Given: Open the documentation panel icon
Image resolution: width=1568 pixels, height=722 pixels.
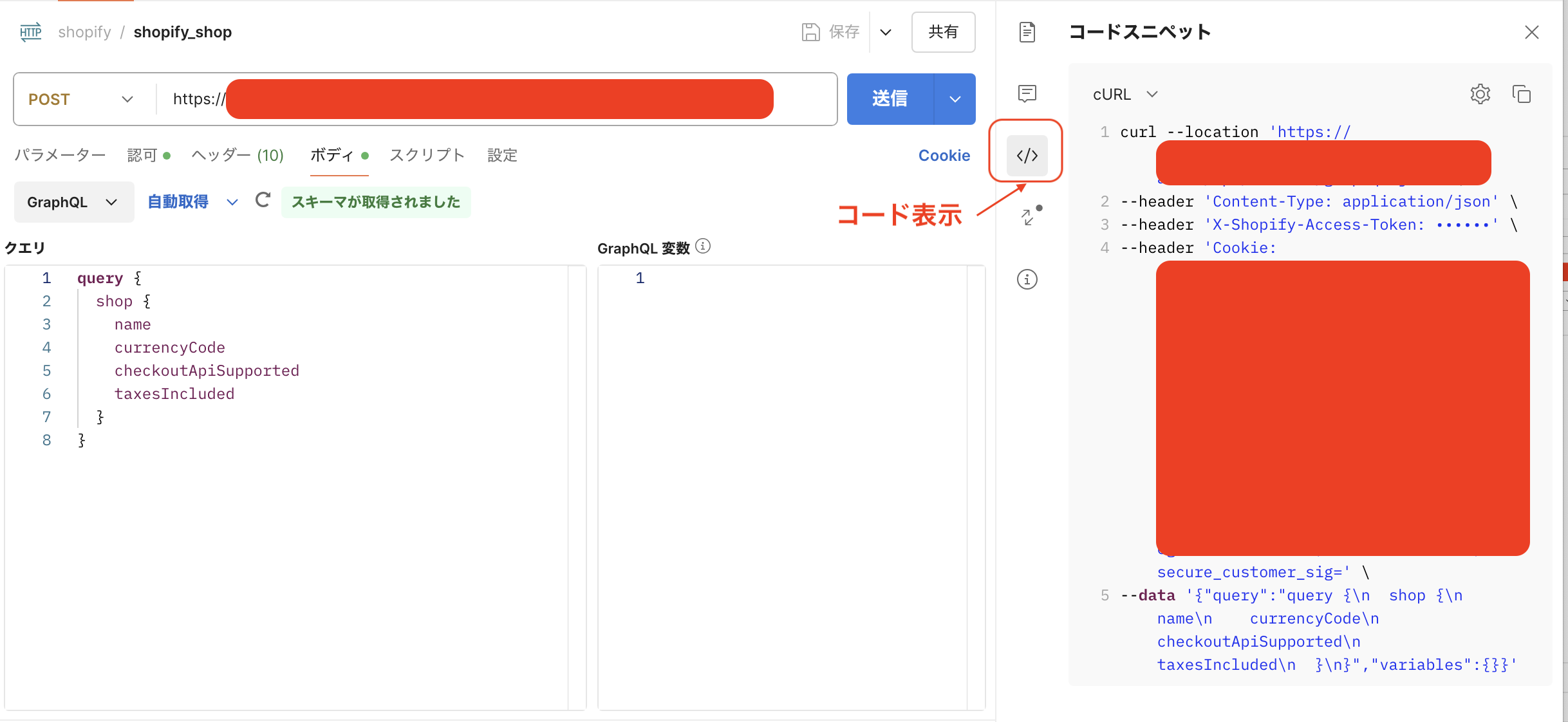Looking at the screenshot, I should [1026, 32].
